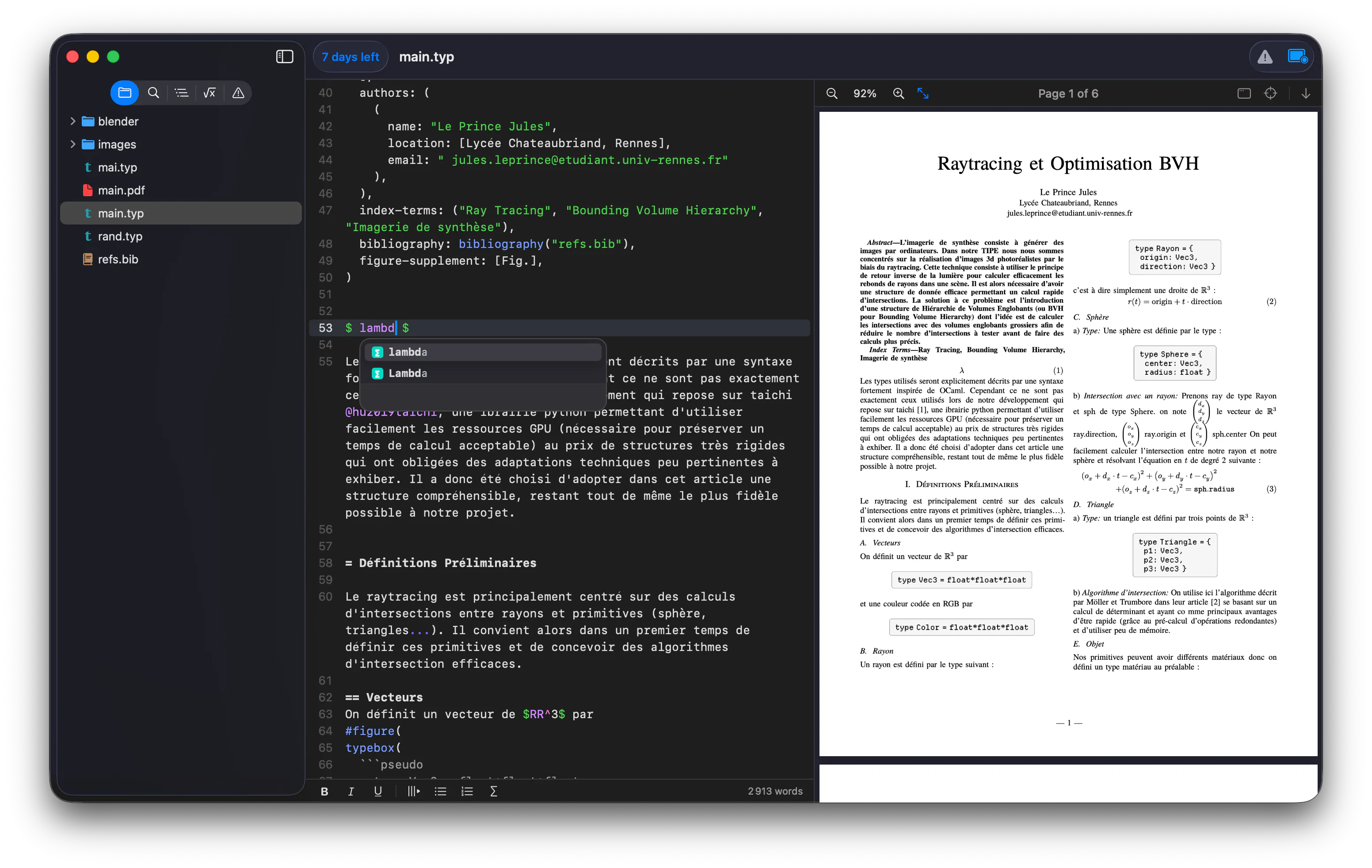
Task: Zoom in the PDF preview
Action: tap(899, 93)
